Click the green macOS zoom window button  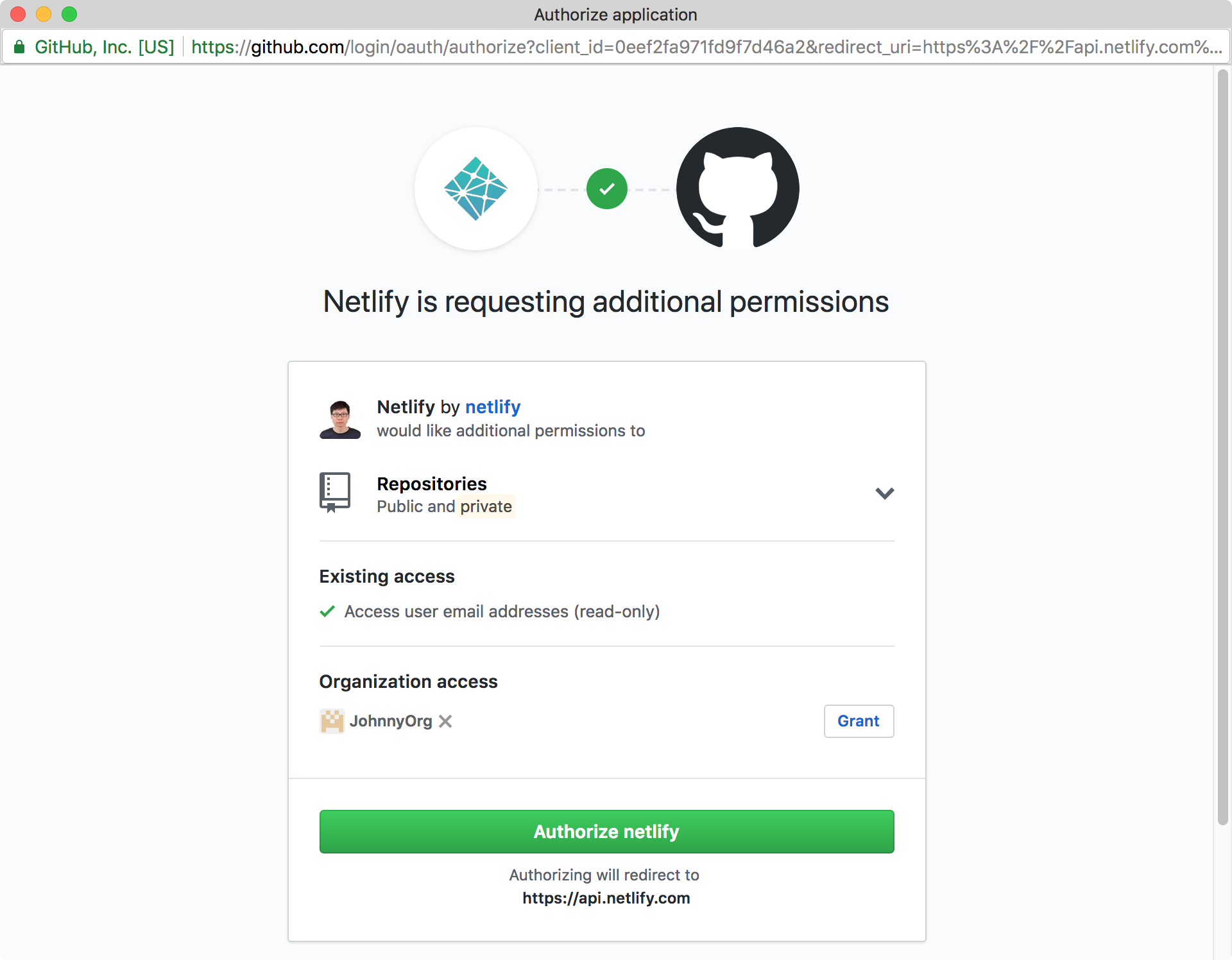(x=69, y=14)
